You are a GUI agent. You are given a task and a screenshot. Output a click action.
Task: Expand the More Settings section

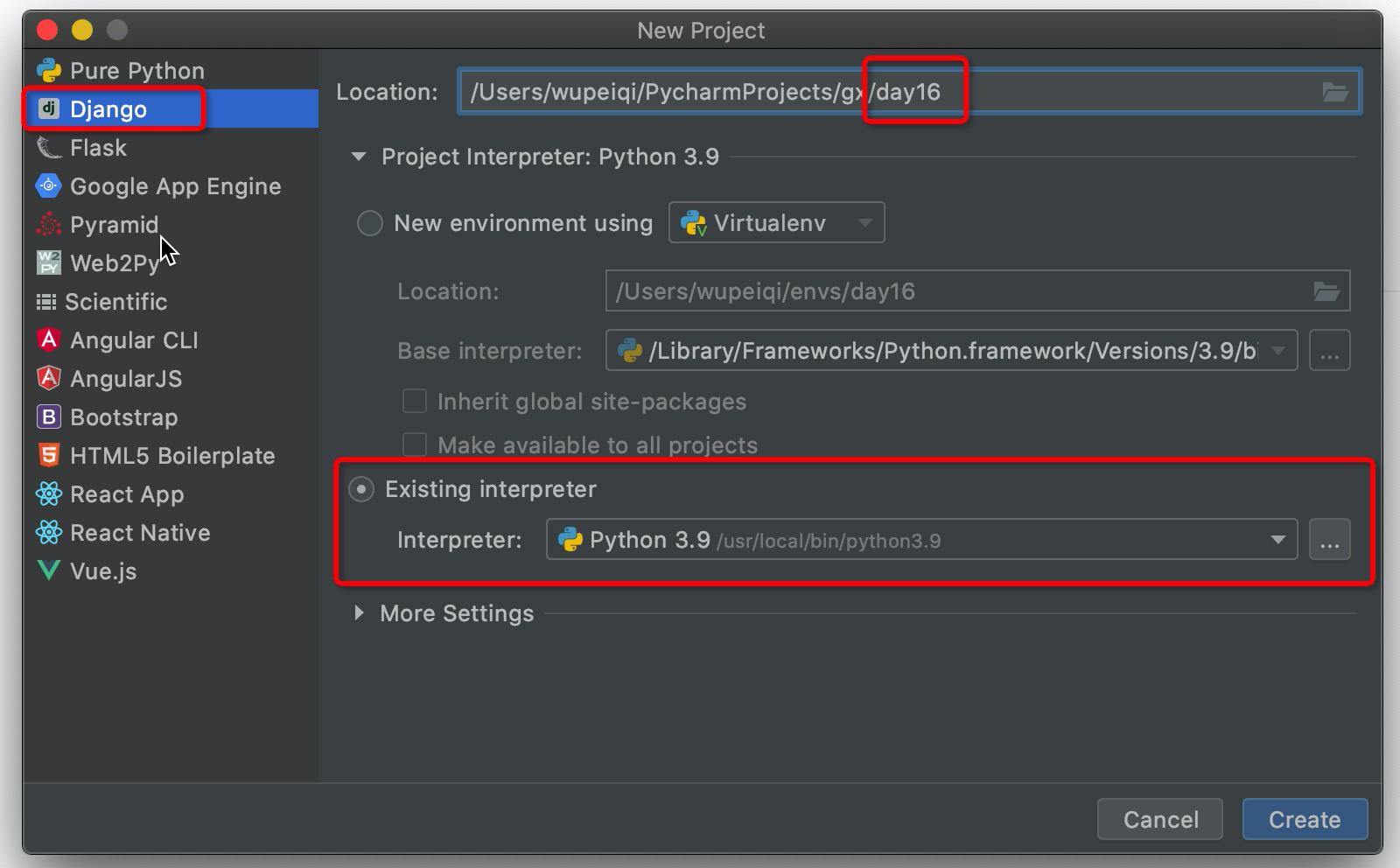pos(359,613)
